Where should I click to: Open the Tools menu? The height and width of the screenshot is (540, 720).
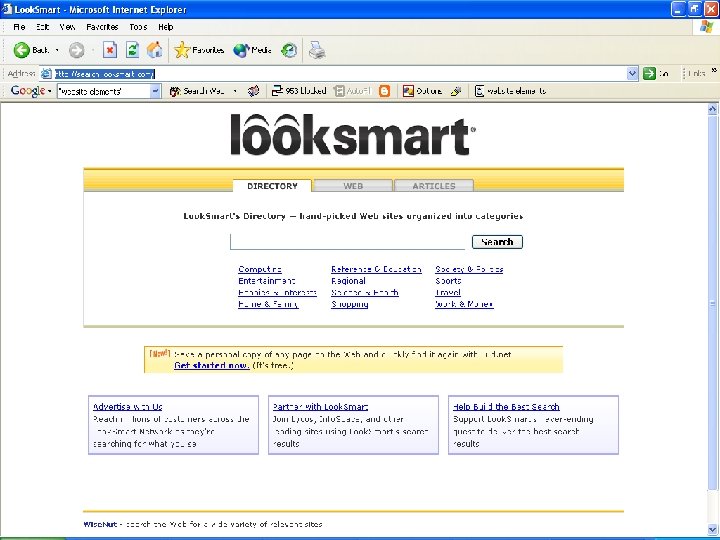pyautogui.click(x=138, y=27)
